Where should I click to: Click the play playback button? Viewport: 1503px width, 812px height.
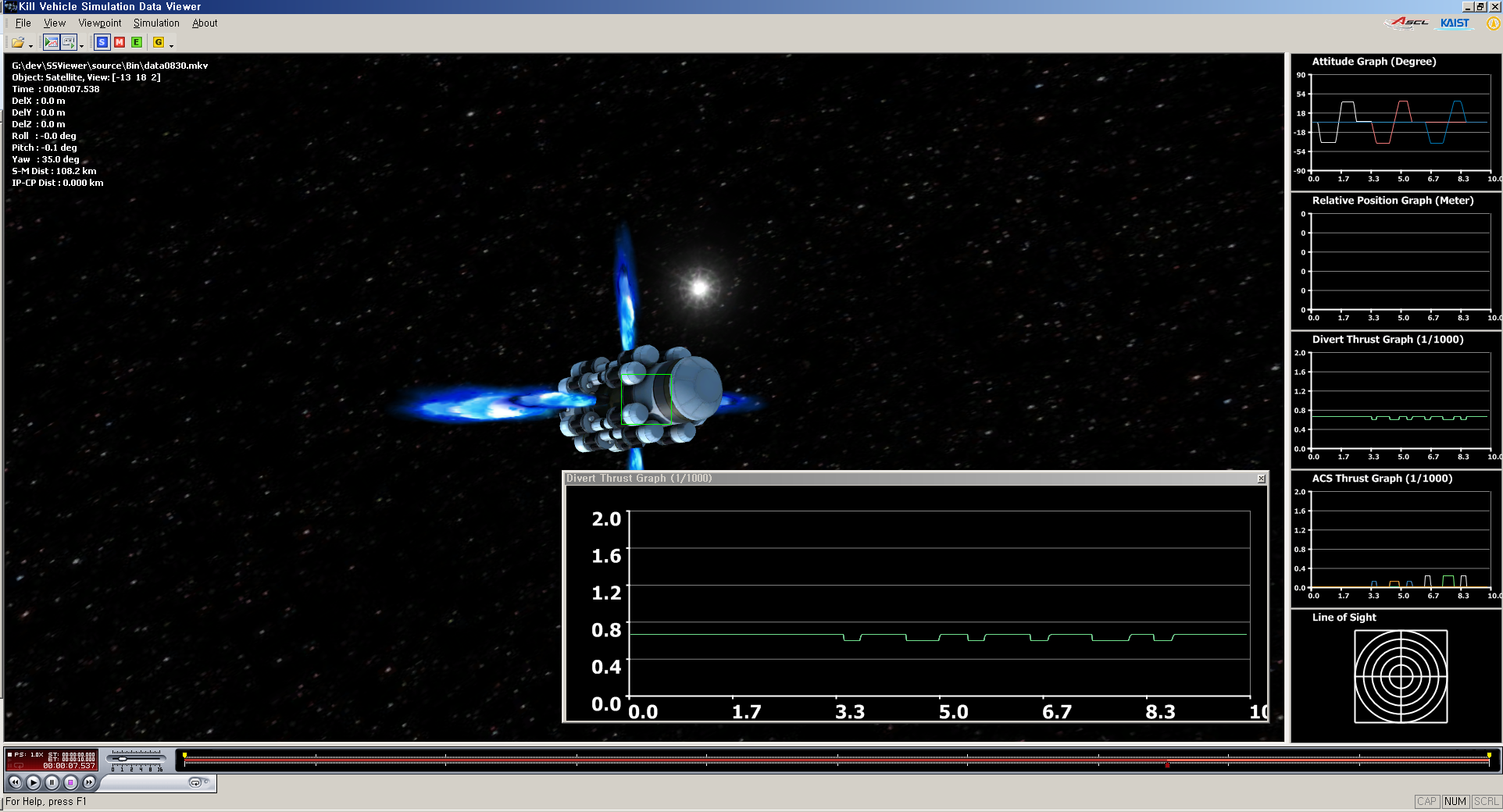(x=33, y=782)
